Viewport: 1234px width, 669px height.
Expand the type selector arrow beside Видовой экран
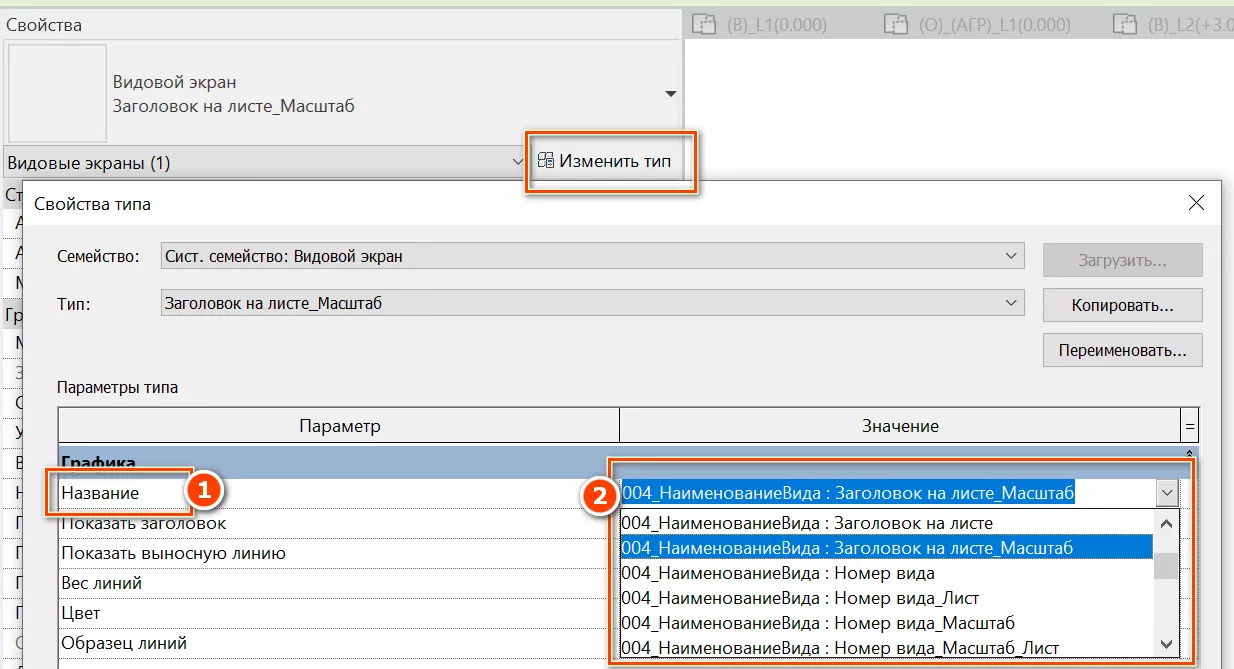tap(669, 94)
